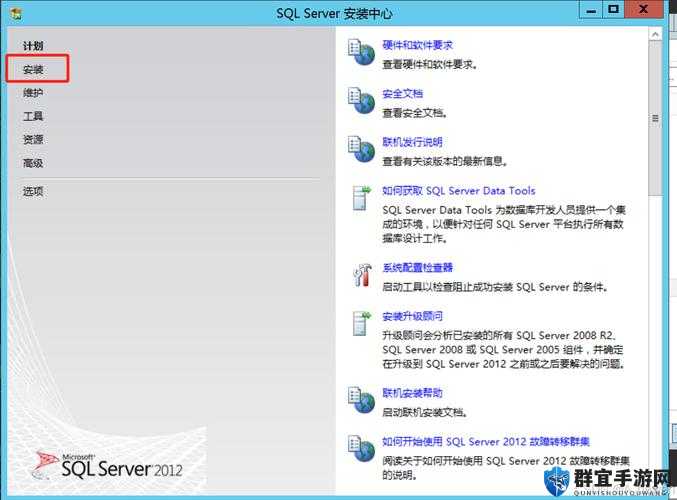The width and height of the screenshot is (677, 500).
Task: Select 计划 in the left navigation
Action: coord(33,46)
